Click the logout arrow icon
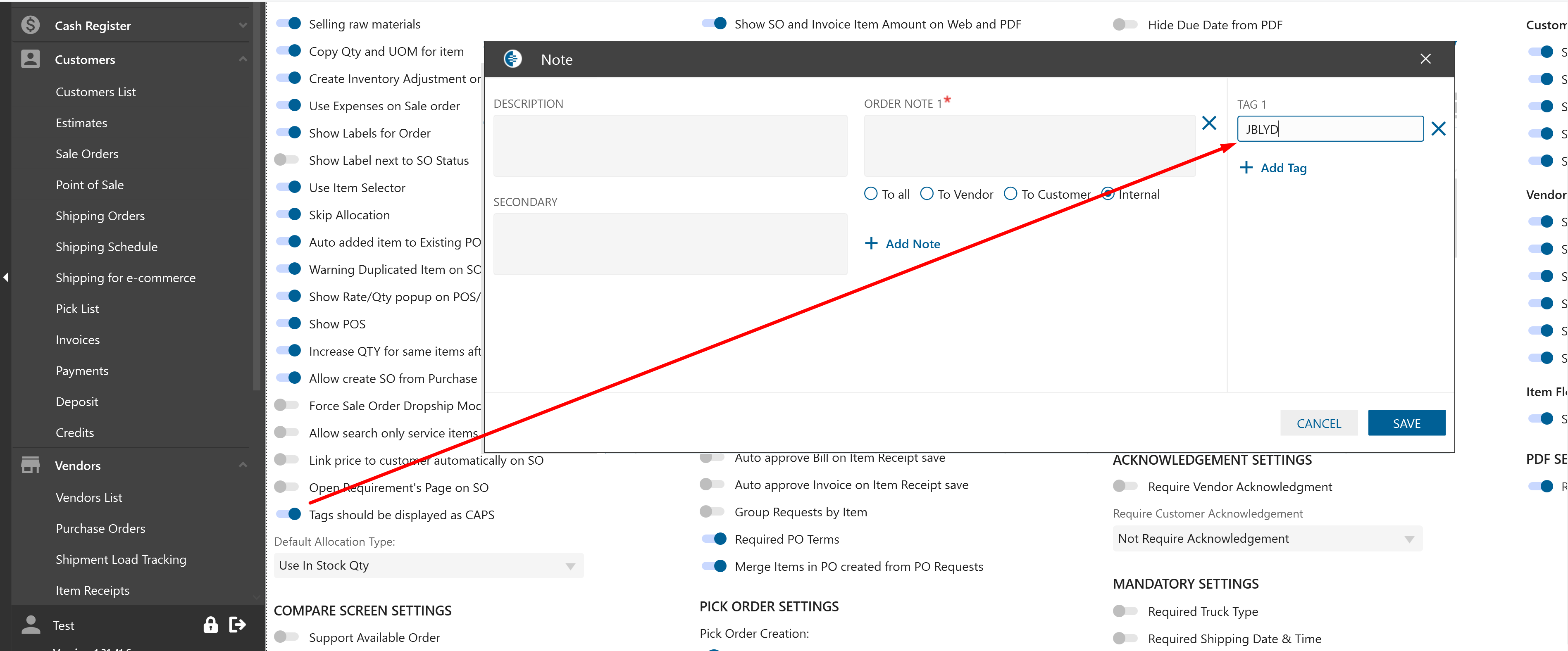The width and height of the screenshot is (1568, 651). tap(237, 624)
